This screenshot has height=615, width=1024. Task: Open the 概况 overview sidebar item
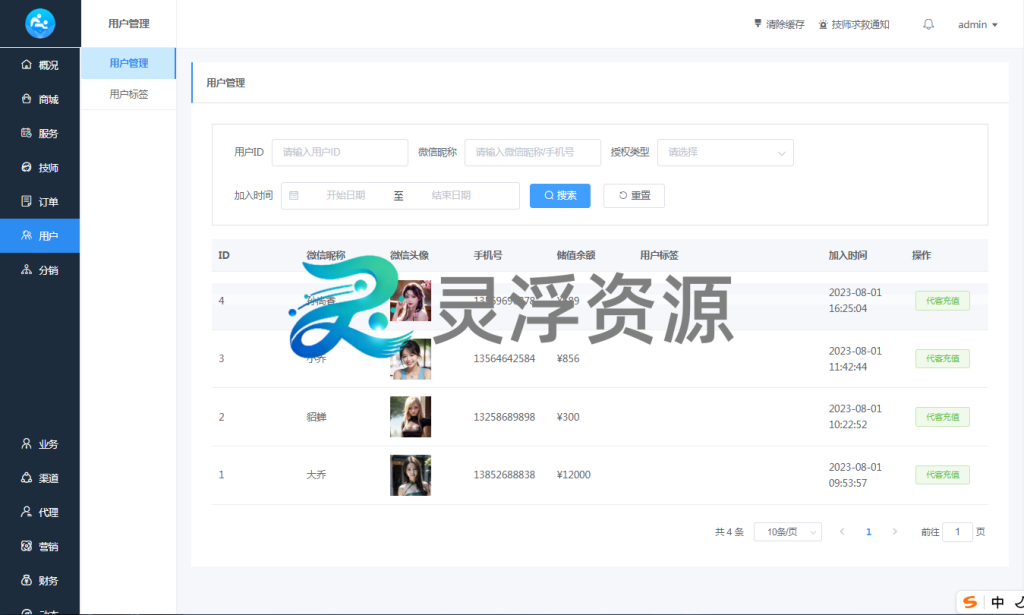click(40, 65)
